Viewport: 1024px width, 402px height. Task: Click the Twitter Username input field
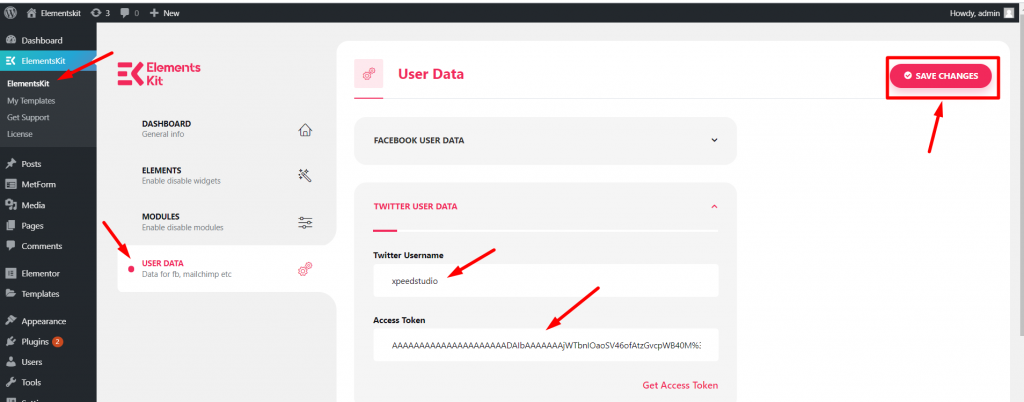[545, 281]
